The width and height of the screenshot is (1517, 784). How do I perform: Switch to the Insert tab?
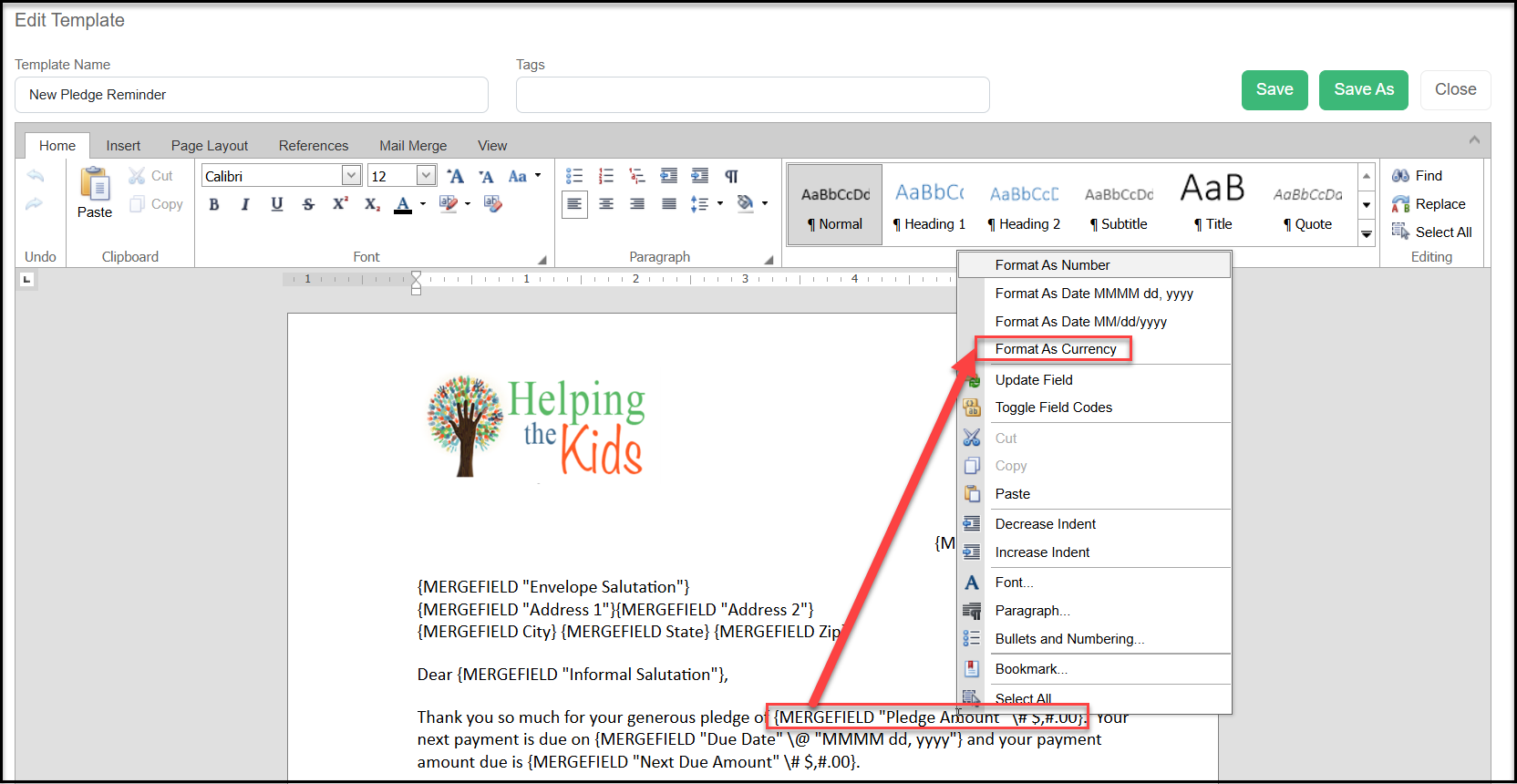123,146
